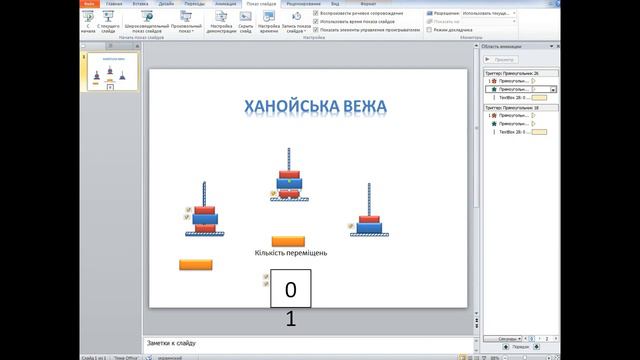Click Play (Просмотр) button in Animation Pane
This screenshot has width=640, height=360.
click(x=501, y=60)
